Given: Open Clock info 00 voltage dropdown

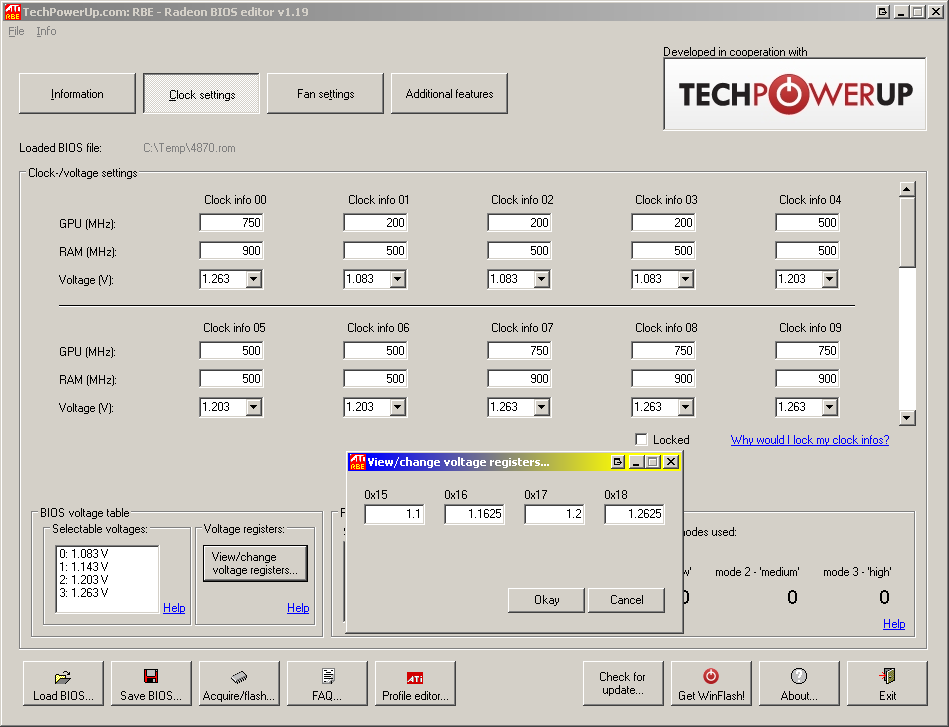Looking at the screenshot, I should [254, 279].
